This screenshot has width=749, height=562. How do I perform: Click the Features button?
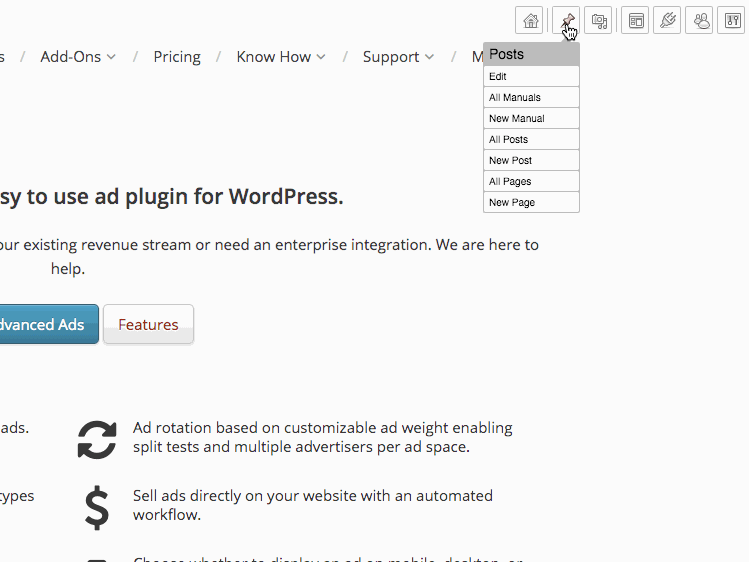[x=149, y=324]
